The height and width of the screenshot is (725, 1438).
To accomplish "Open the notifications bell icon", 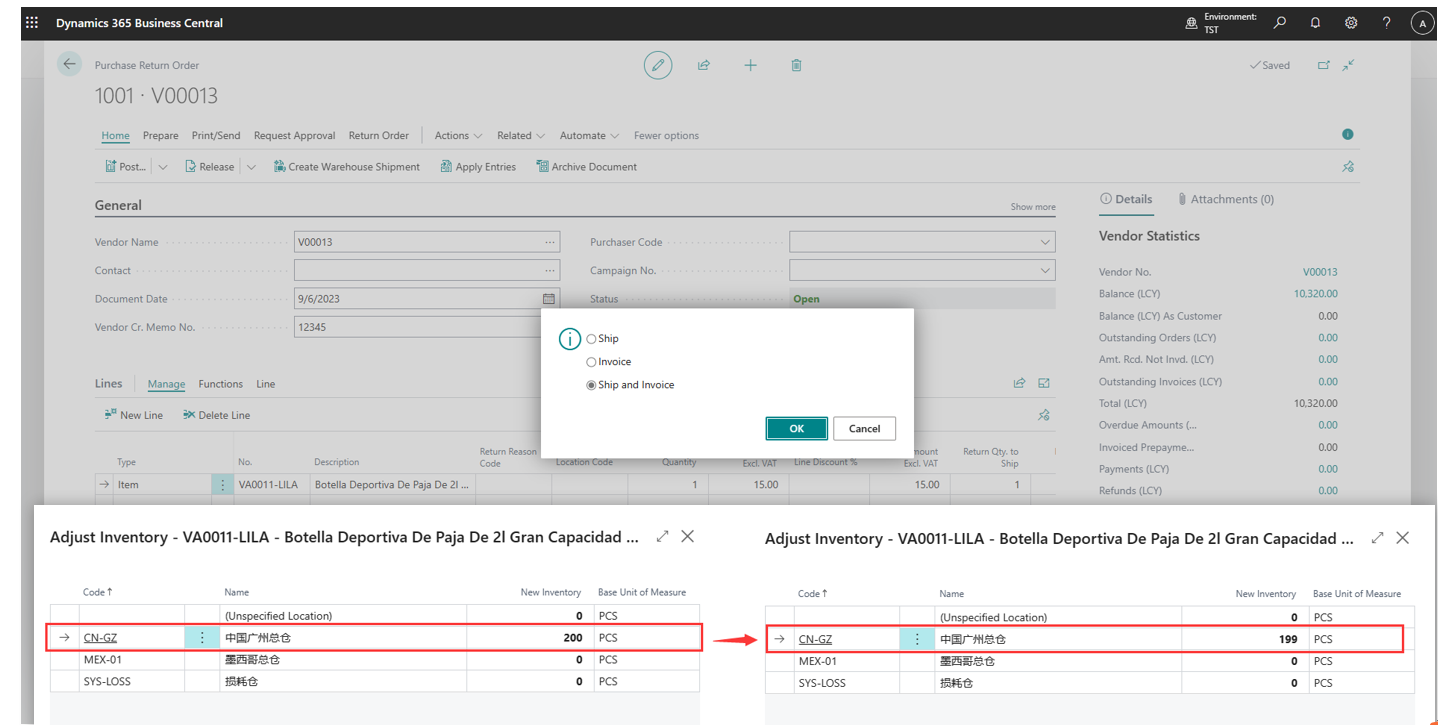I will click(x=1315, y=23).
